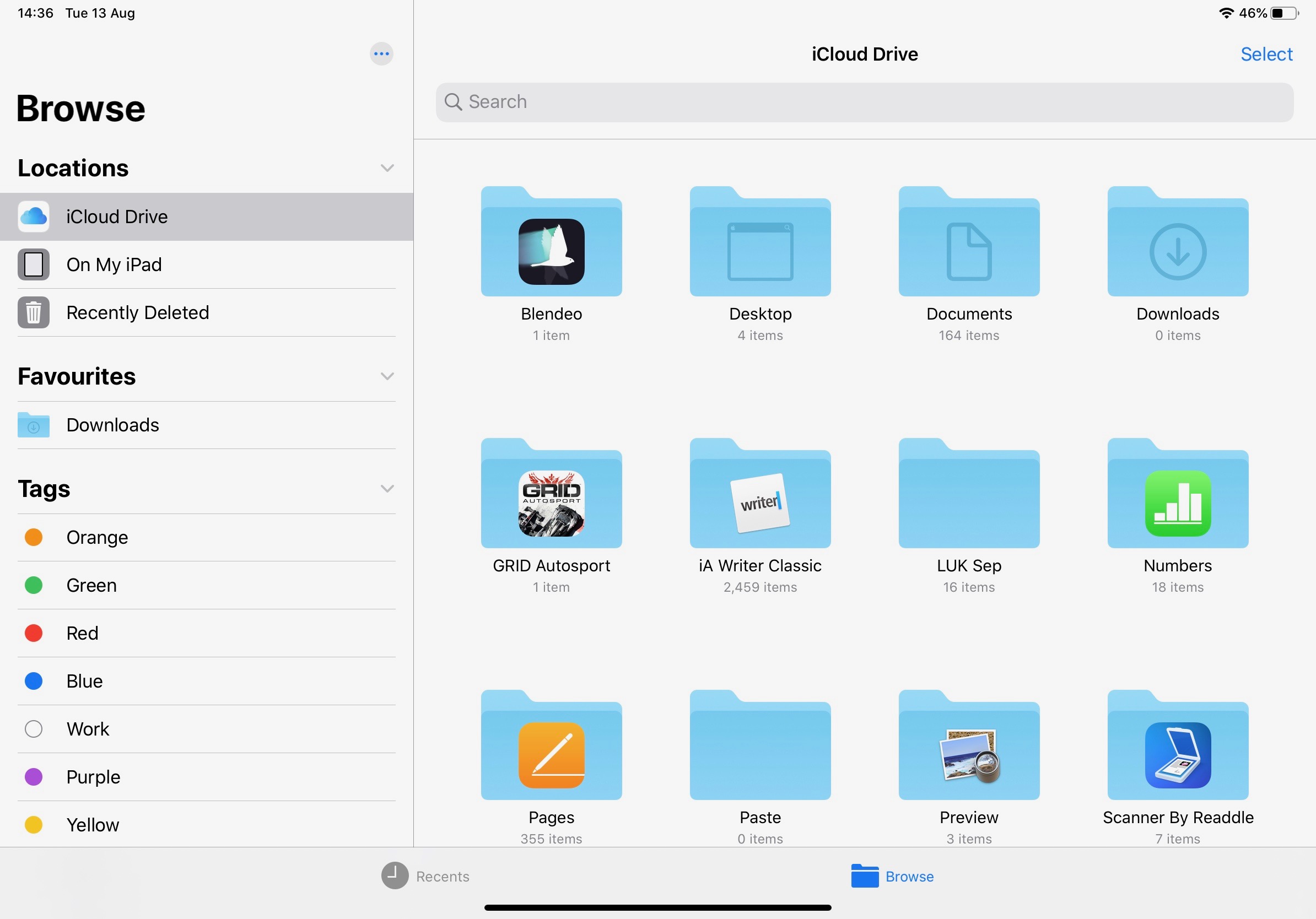This screenshot has width=1316, height=919.
Task: Switch to the Browse tab
Action: 892,876
